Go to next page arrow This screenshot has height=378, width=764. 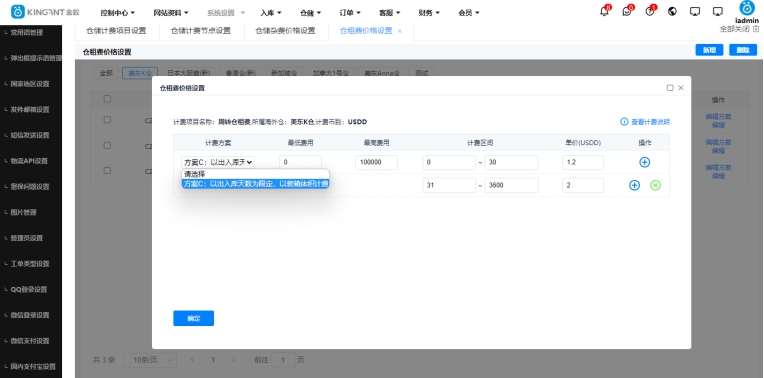[x=234, y=360]
